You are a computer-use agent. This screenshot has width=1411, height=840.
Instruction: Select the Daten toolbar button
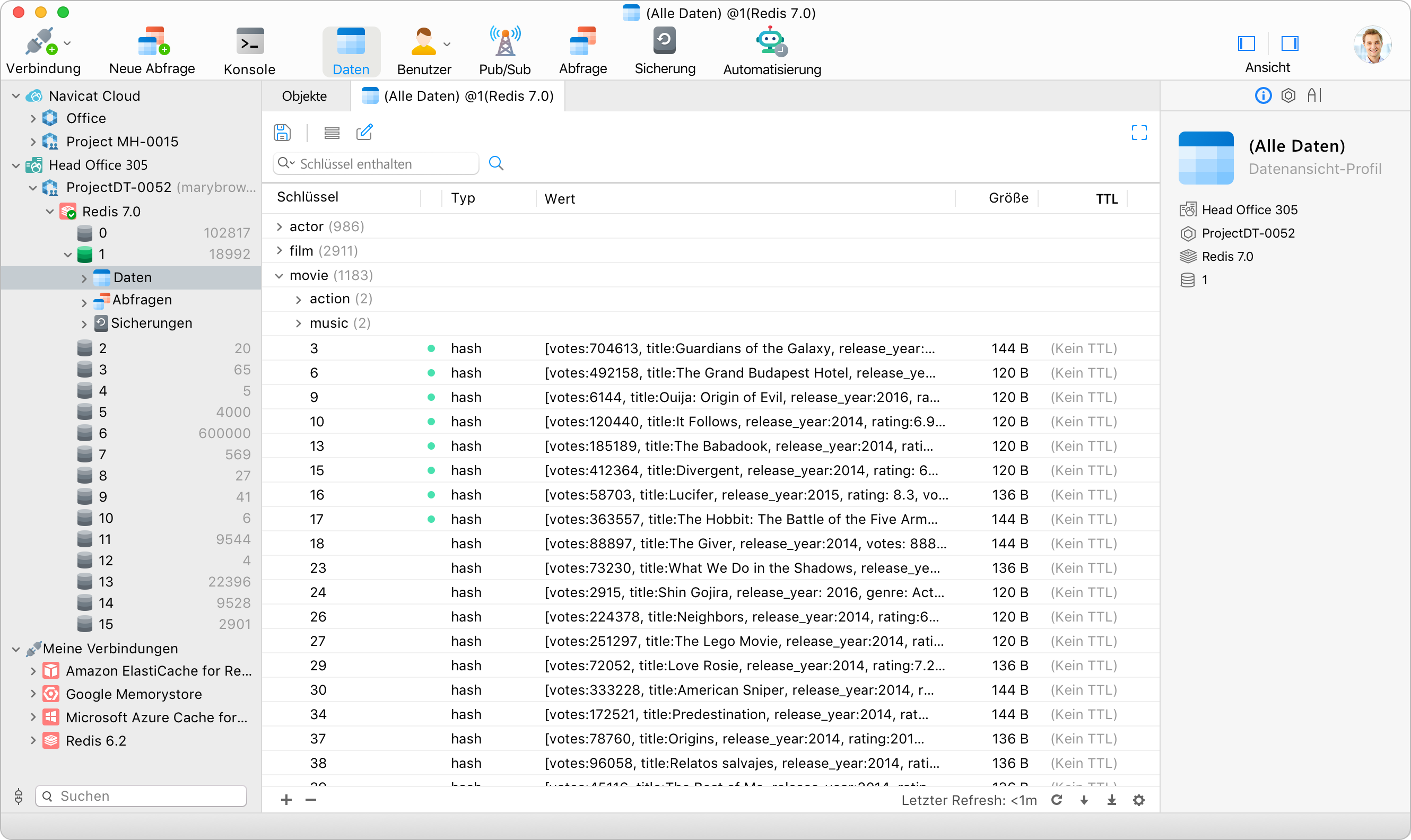coord(351,51)
